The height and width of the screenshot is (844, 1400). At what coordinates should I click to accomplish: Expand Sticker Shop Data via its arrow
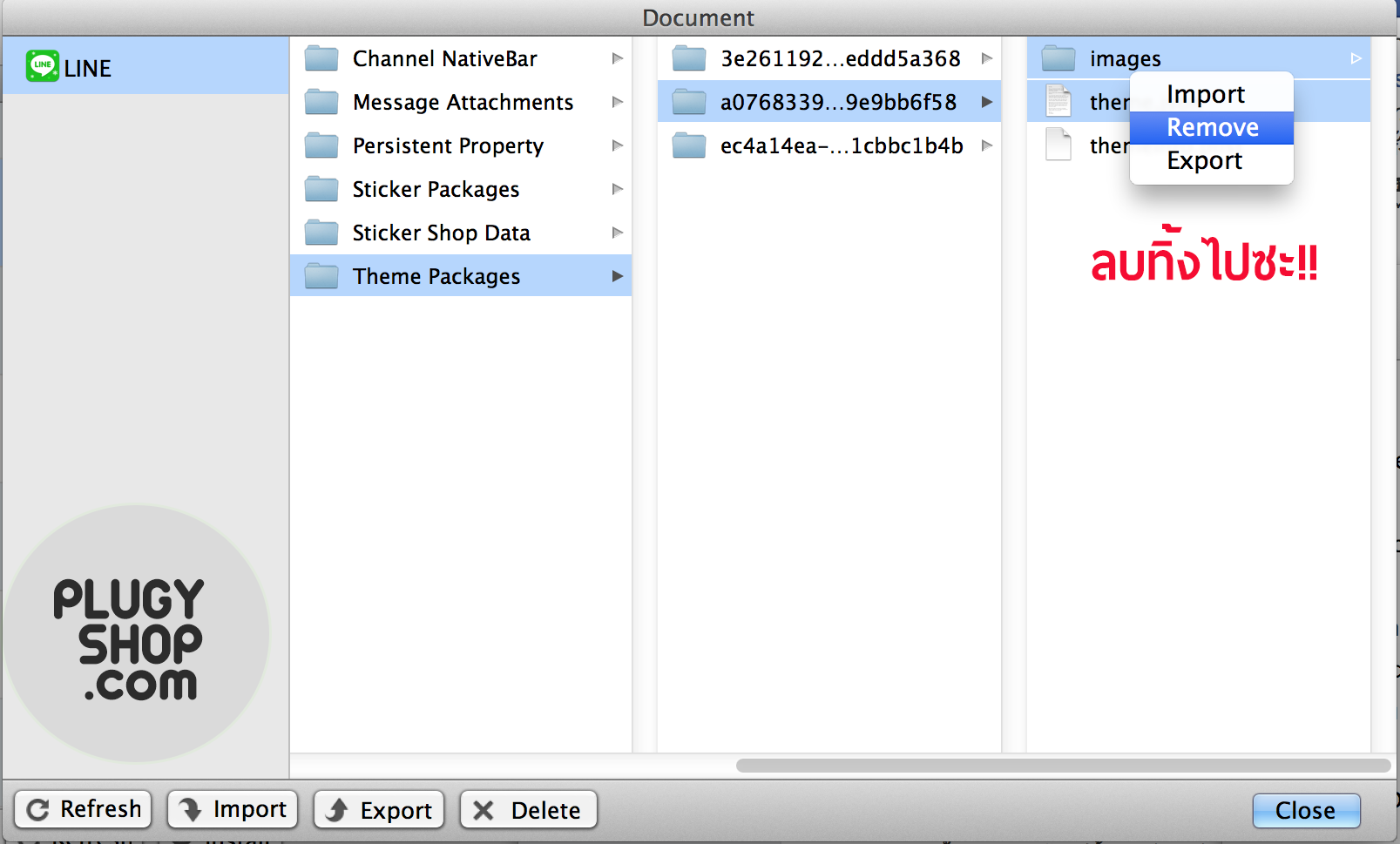tap(618, 233)
